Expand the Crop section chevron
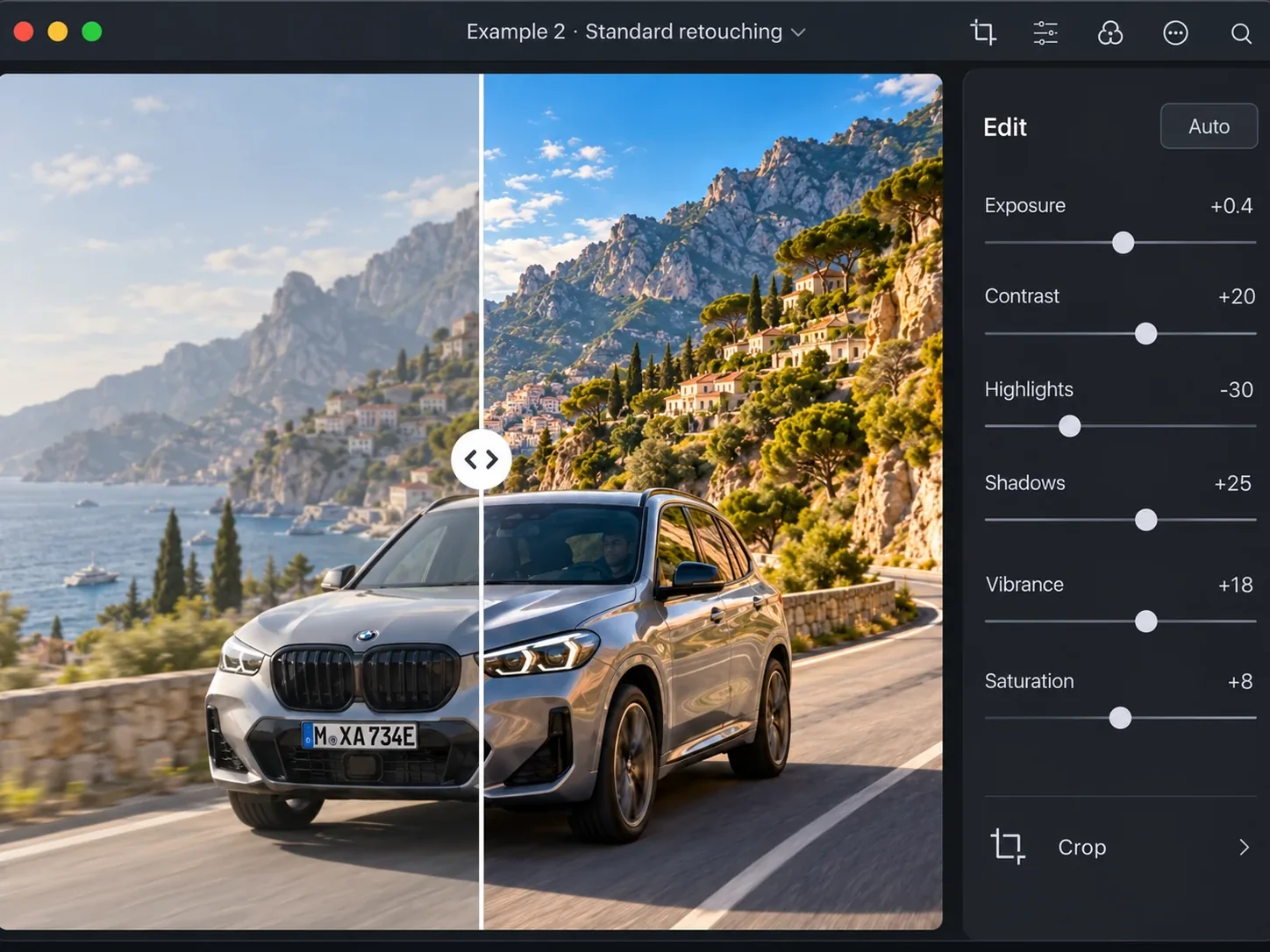Screen dimensions: 1270x952 [x=1244, y=847]
